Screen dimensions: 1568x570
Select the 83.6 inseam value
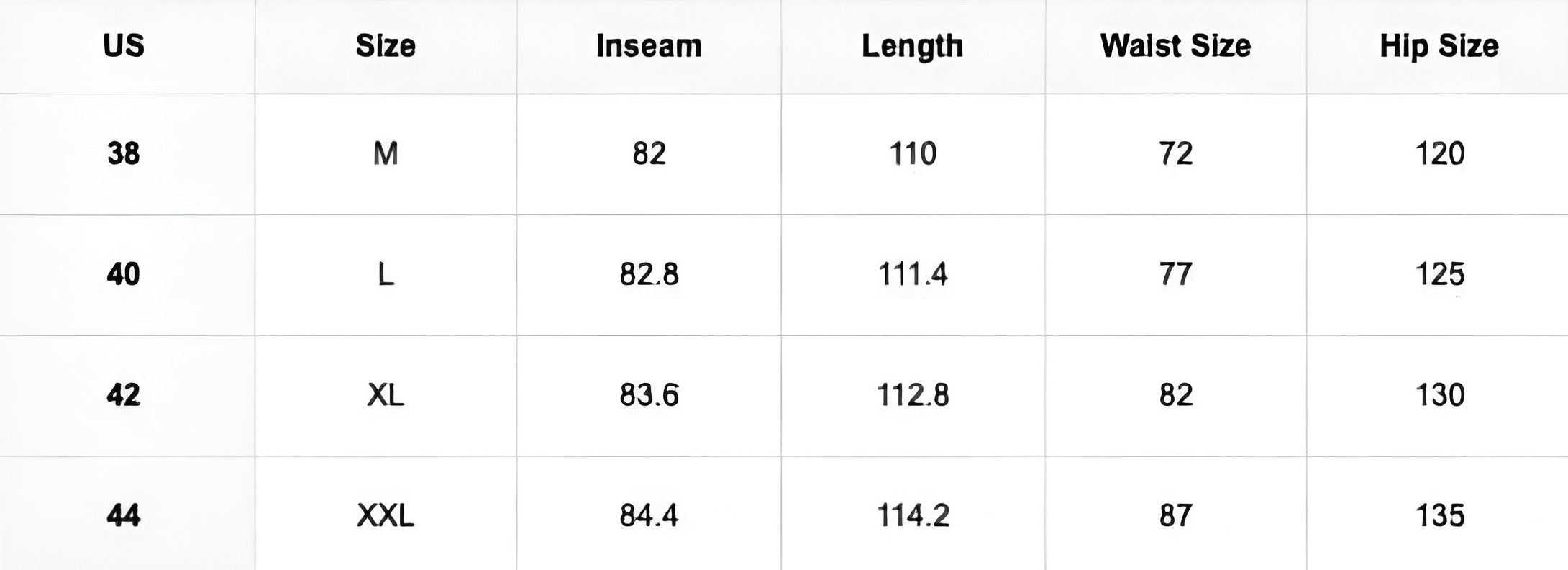[x=649, y=395]
